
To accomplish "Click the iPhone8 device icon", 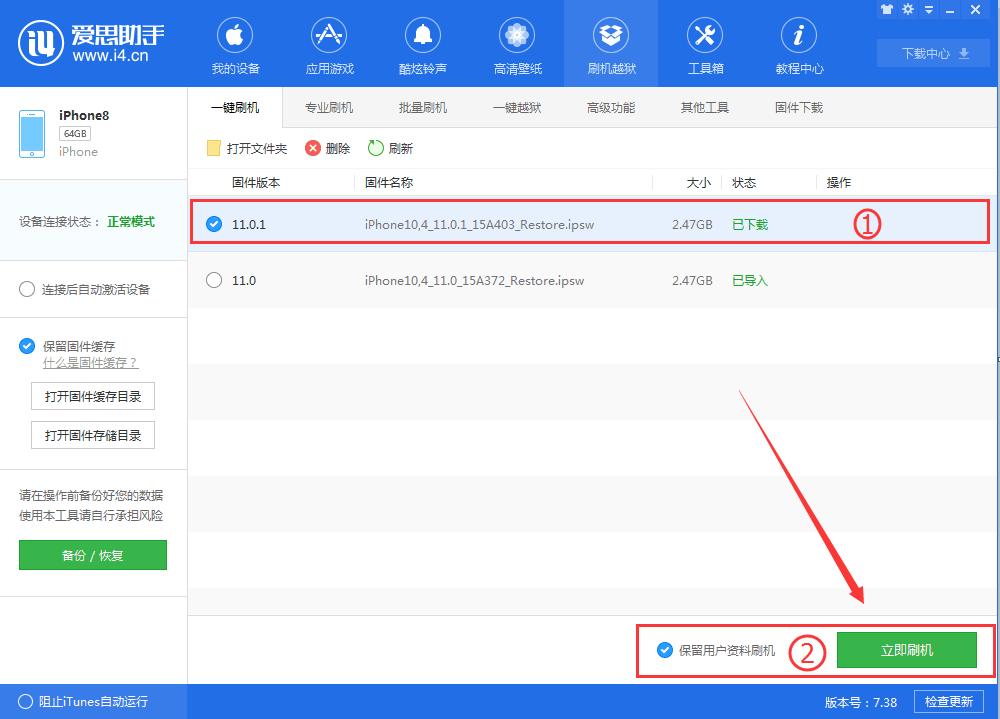I will [x=32, y=134].
